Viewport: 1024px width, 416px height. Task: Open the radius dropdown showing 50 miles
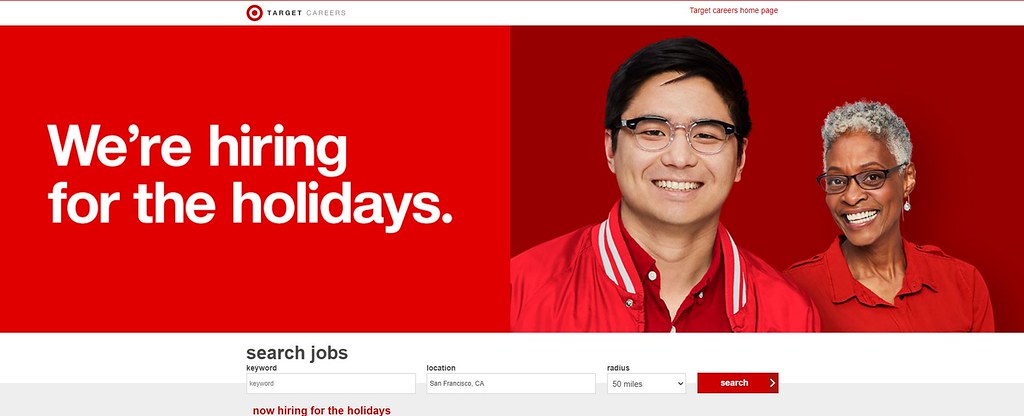tap(647, 383)
